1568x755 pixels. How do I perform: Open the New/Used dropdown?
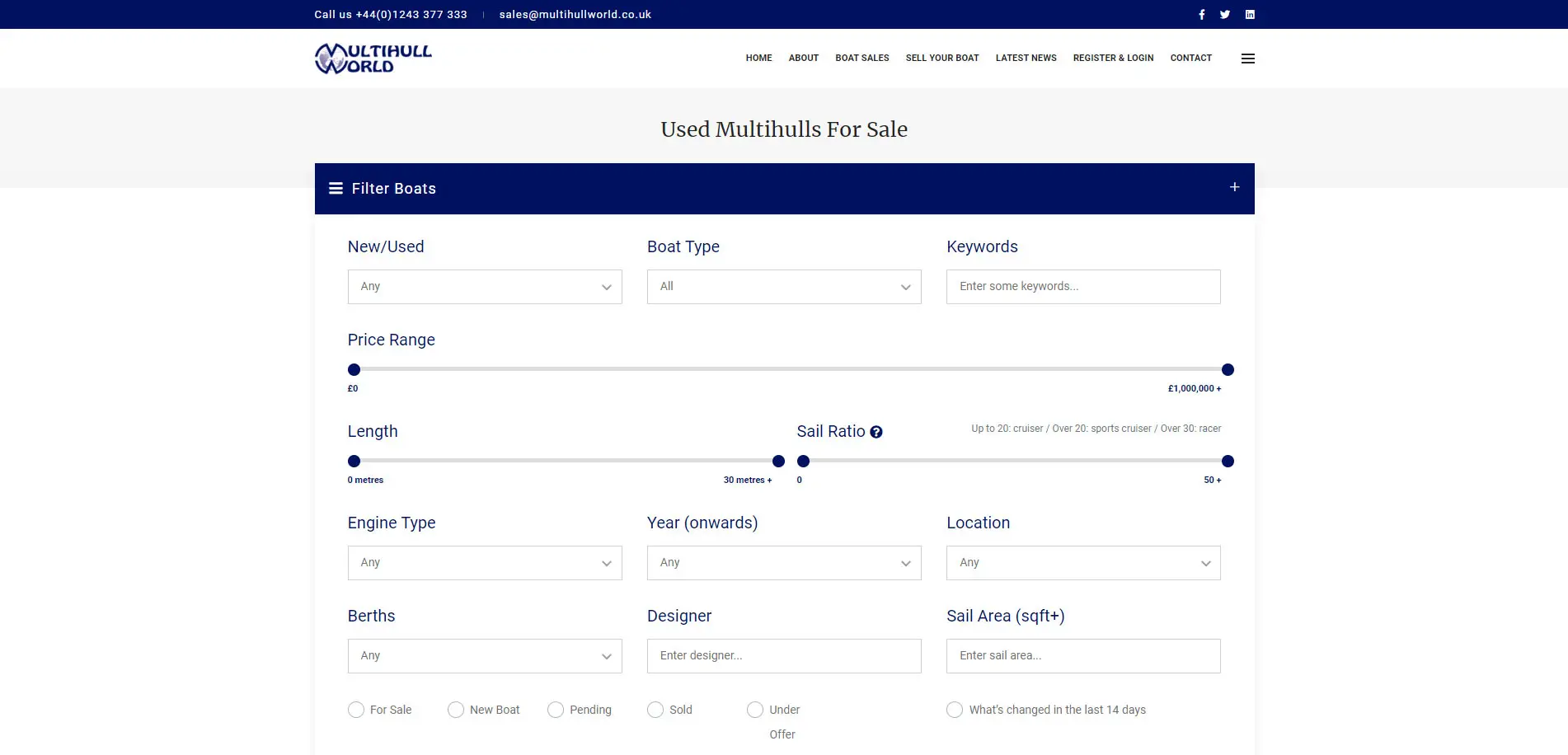[485, 287]
